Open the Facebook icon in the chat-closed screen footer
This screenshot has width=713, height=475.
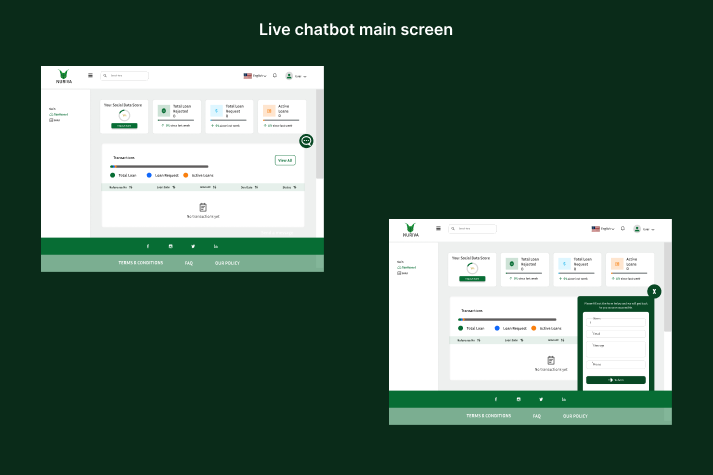148,246
